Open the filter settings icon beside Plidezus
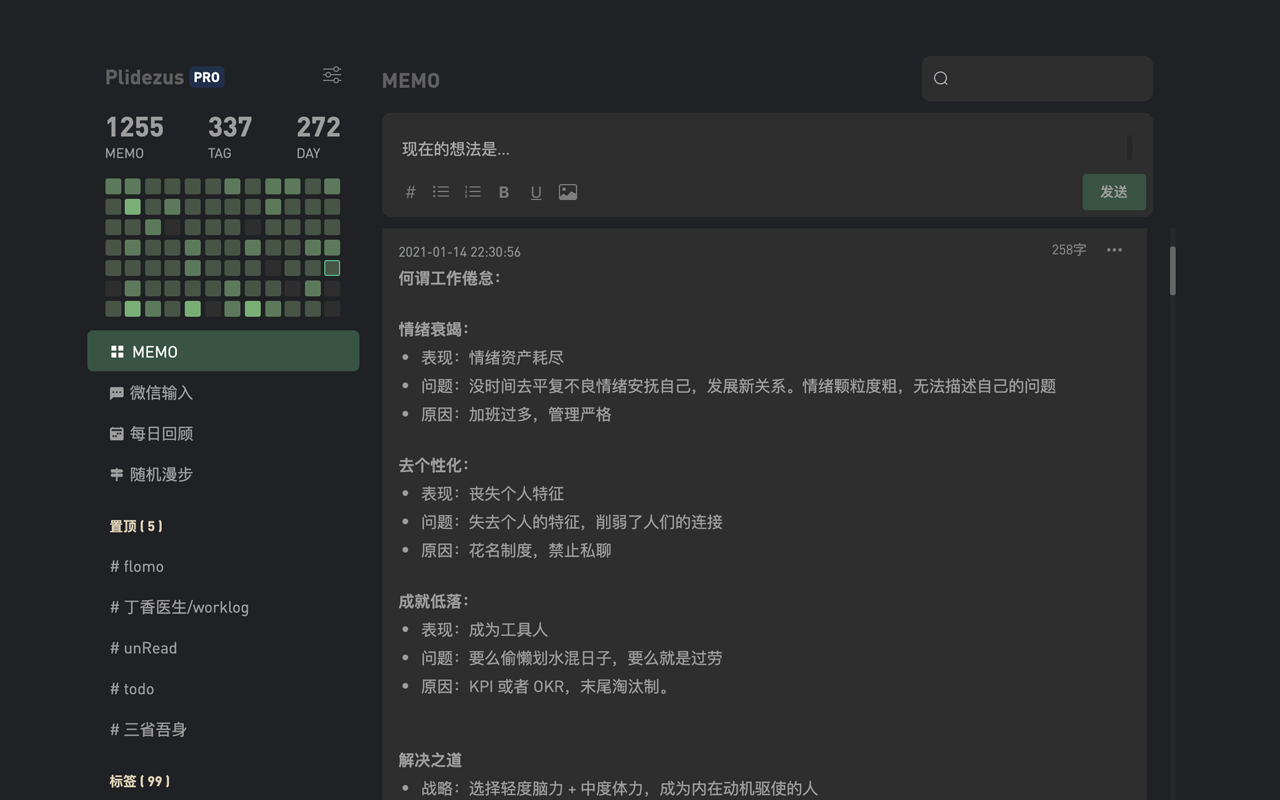This screenshot has height=800, width=1280. (x=331, y=74)
